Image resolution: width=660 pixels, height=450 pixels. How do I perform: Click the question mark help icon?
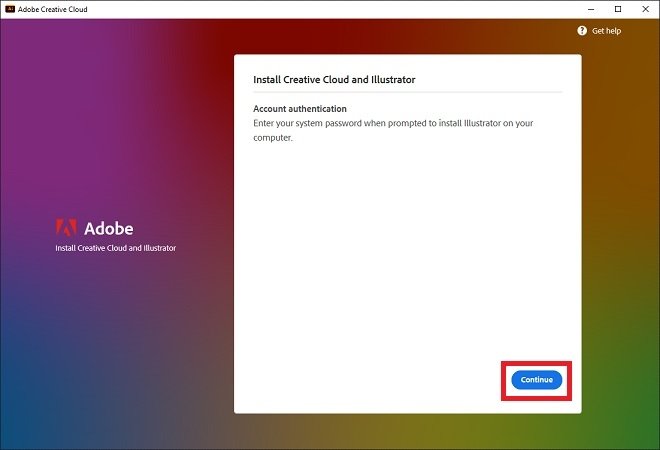582,31
